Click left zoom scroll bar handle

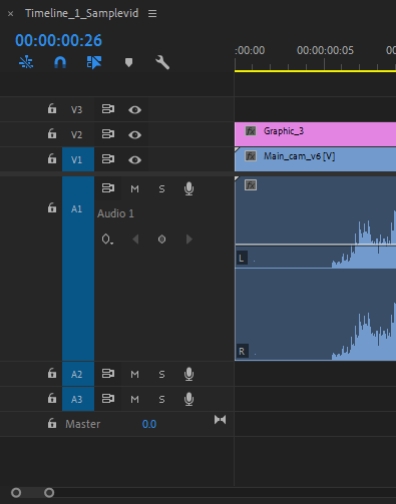point(16,493)
